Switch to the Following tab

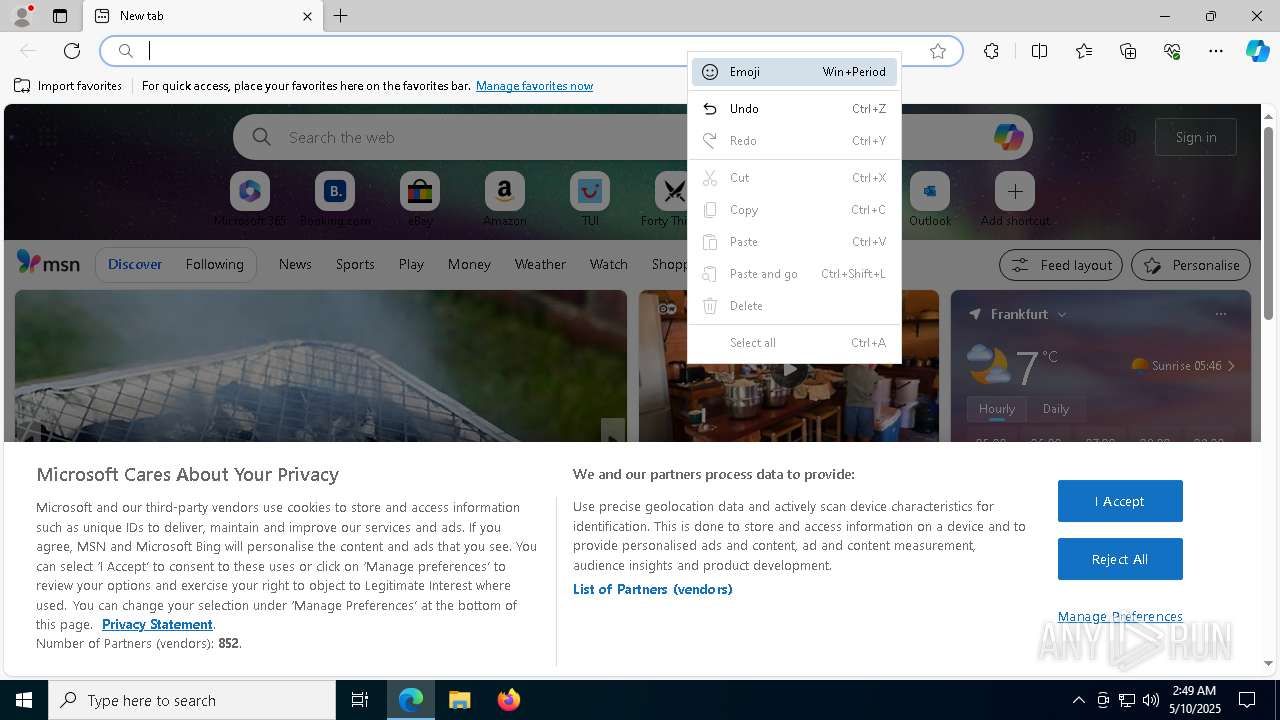click(x=214, y=264)
